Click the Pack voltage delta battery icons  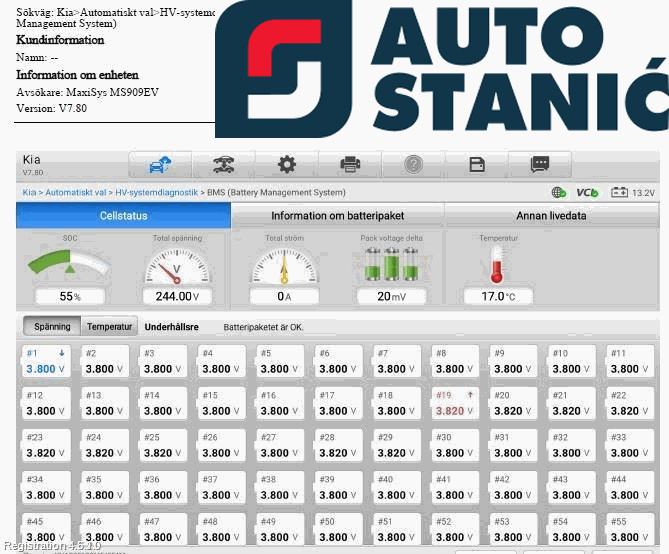(x=391, y=264)
